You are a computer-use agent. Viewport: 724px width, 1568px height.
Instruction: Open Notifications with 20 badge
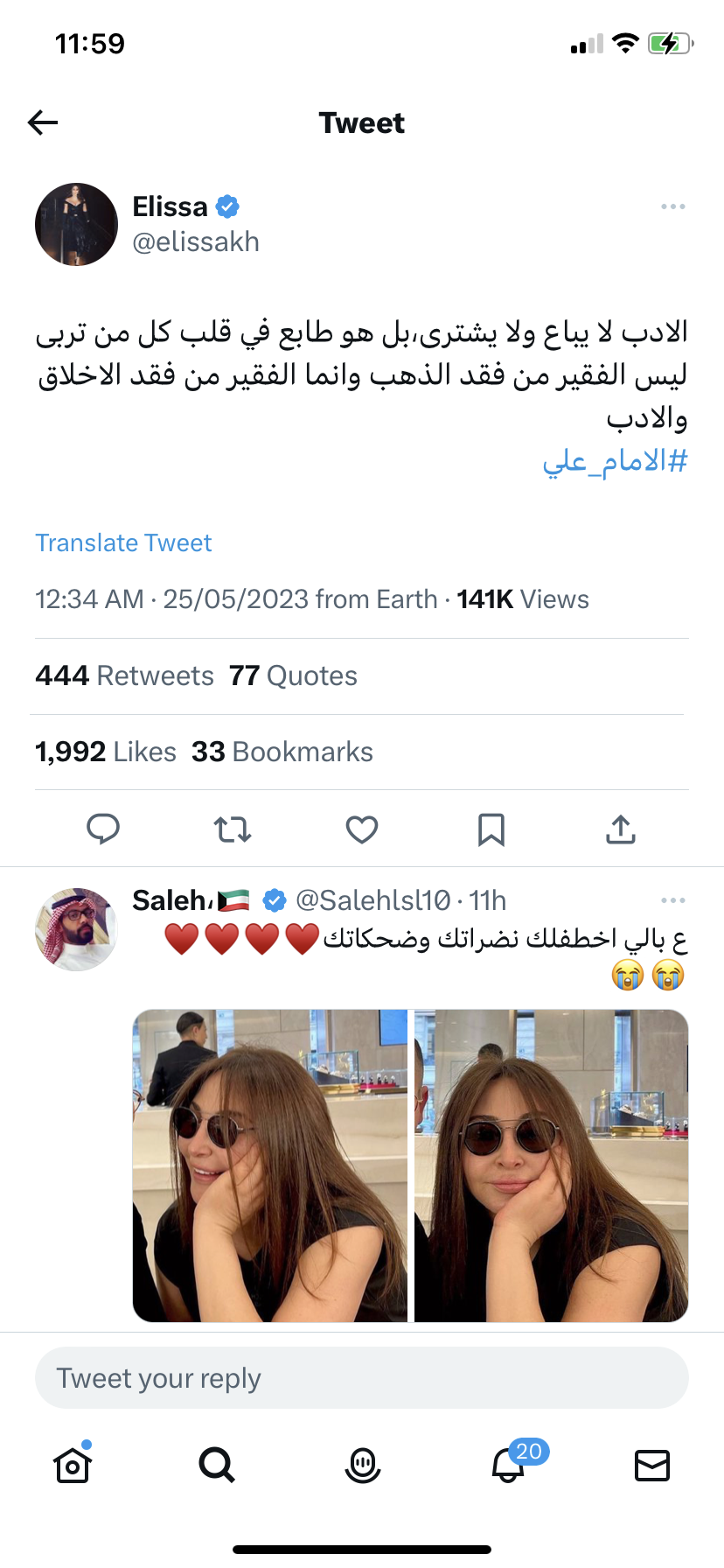[508, 1465]
